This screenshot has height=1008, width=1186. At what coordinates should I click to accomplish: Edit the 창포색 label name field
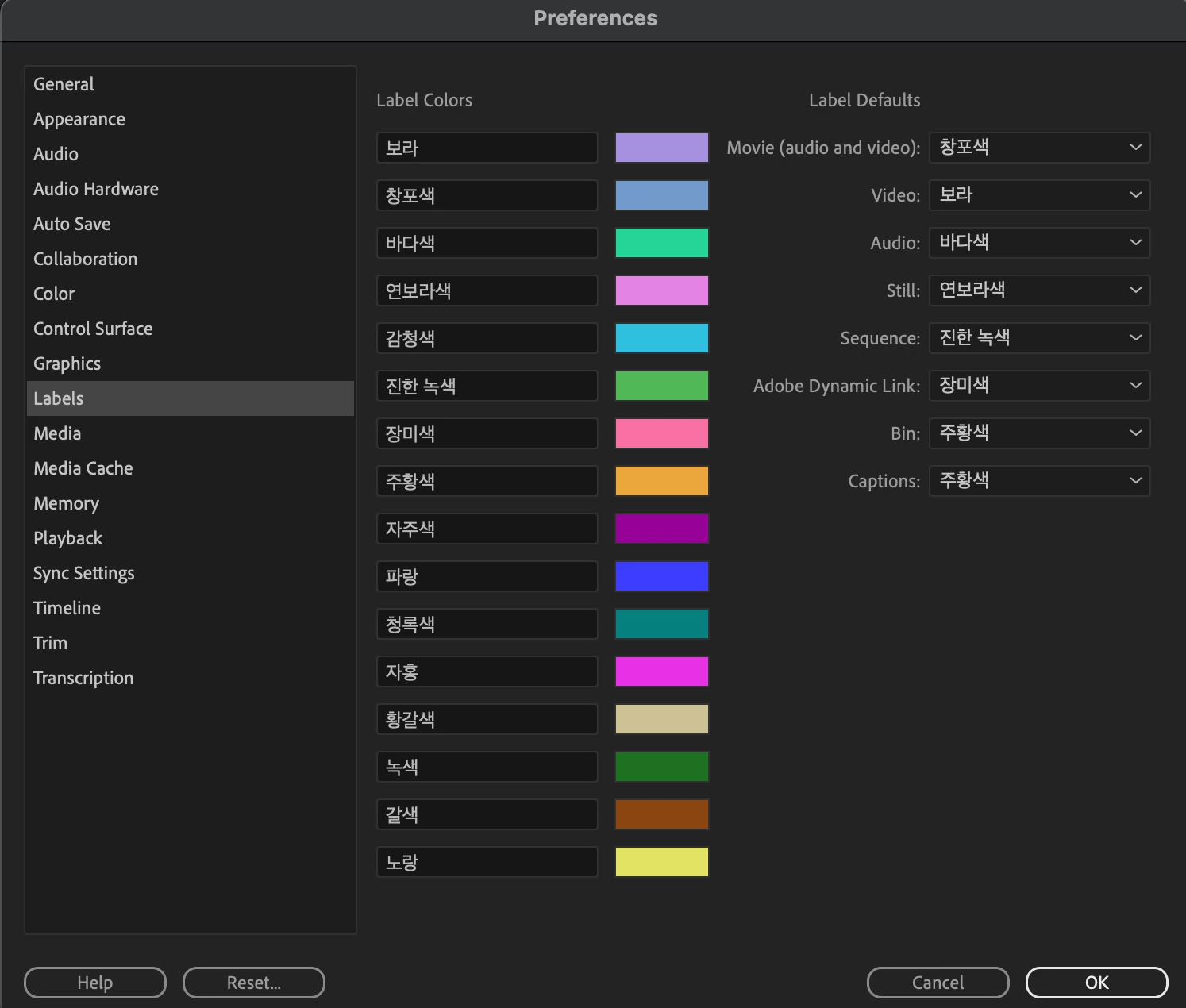[x=487, y=195]
